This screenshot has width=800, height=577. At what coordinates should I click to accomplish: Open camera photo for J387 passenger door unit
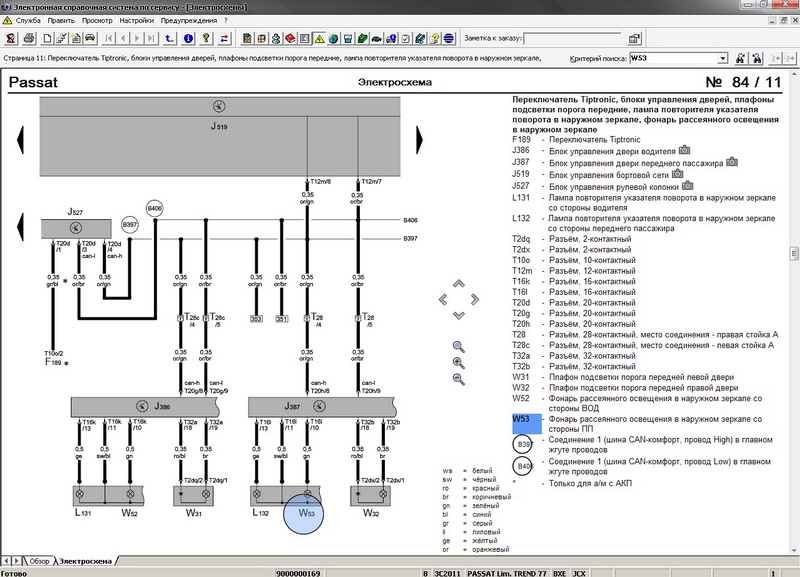pos(732,162)
